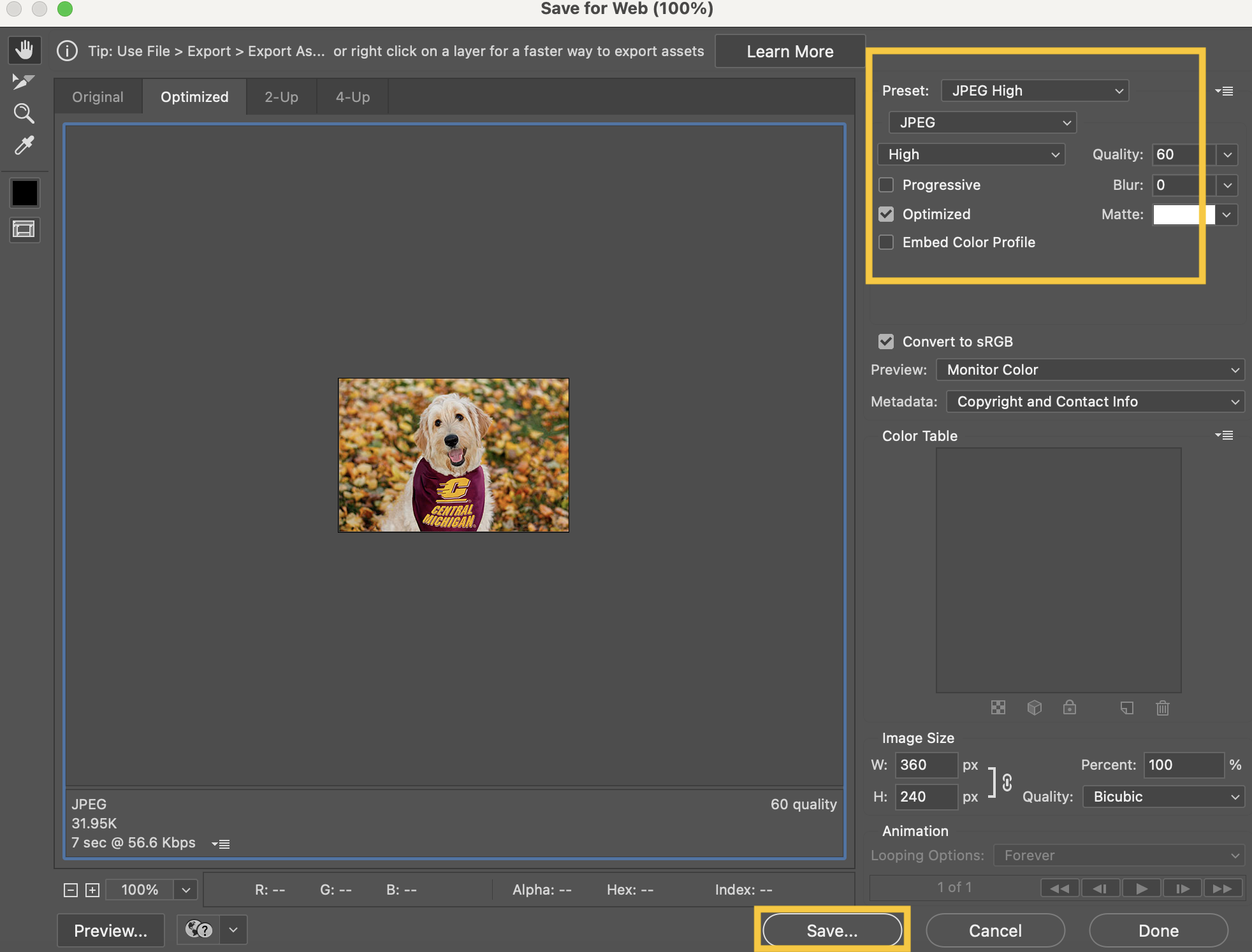The height and width of the screenshot is (952, 1252).
Task: Open the Color Table flyout menu
Action: point(1224,435)
